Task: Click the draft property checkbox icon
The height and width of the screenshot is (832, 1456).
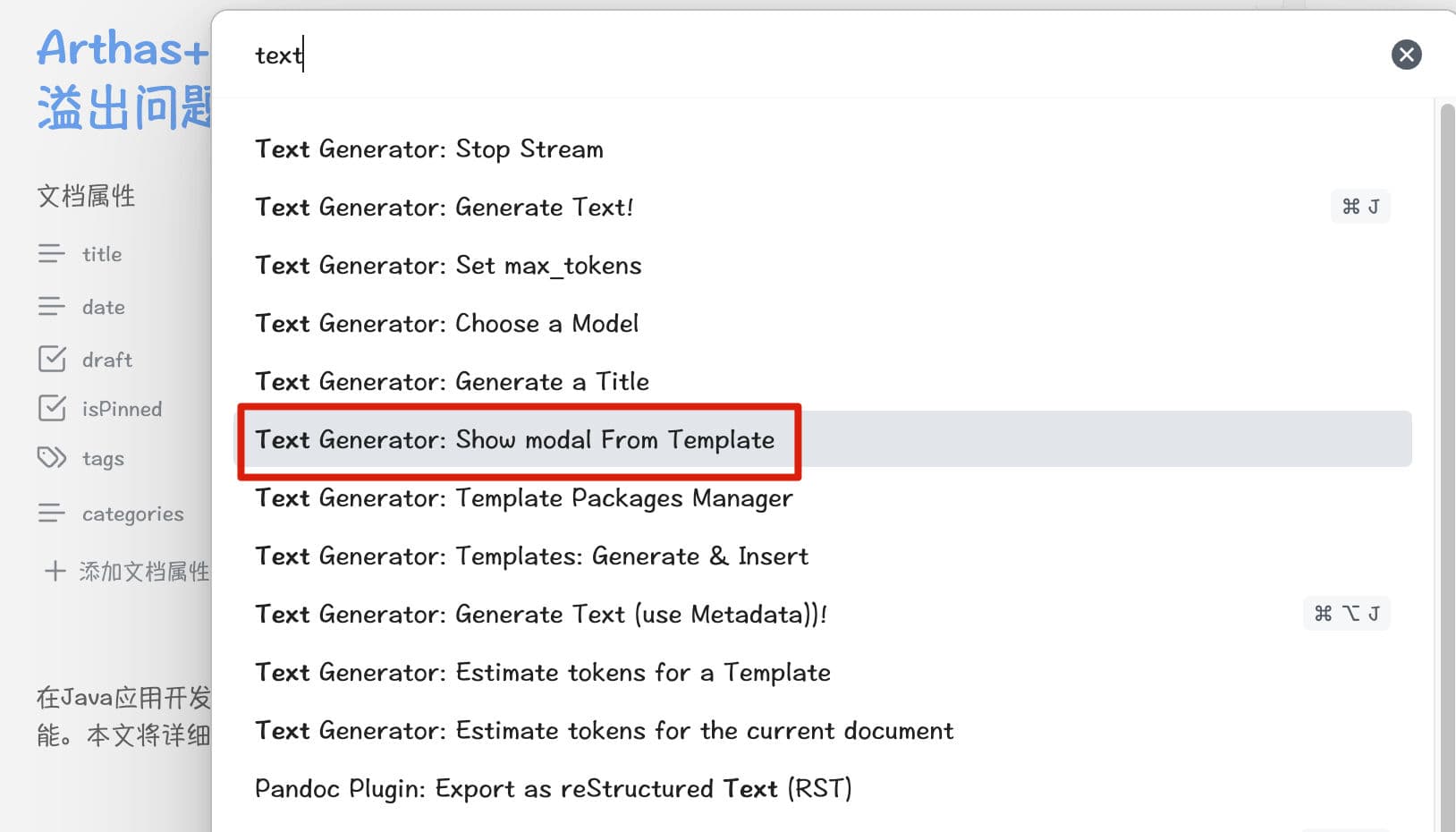Action: (x=52, y=359)
